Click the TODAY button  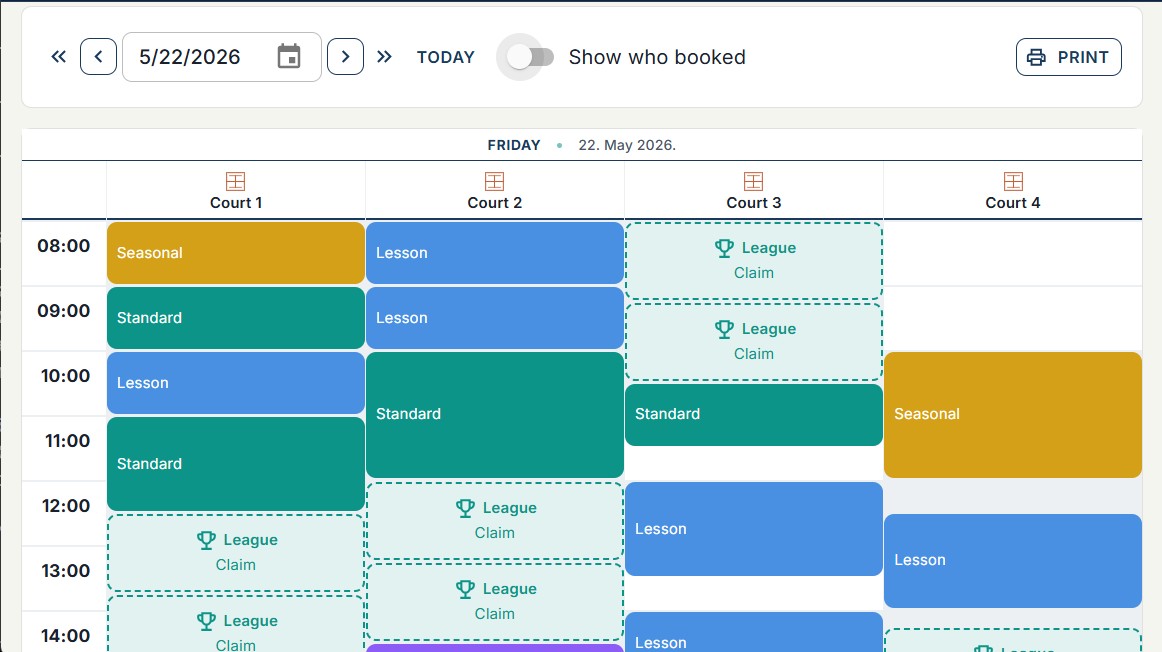445,57
